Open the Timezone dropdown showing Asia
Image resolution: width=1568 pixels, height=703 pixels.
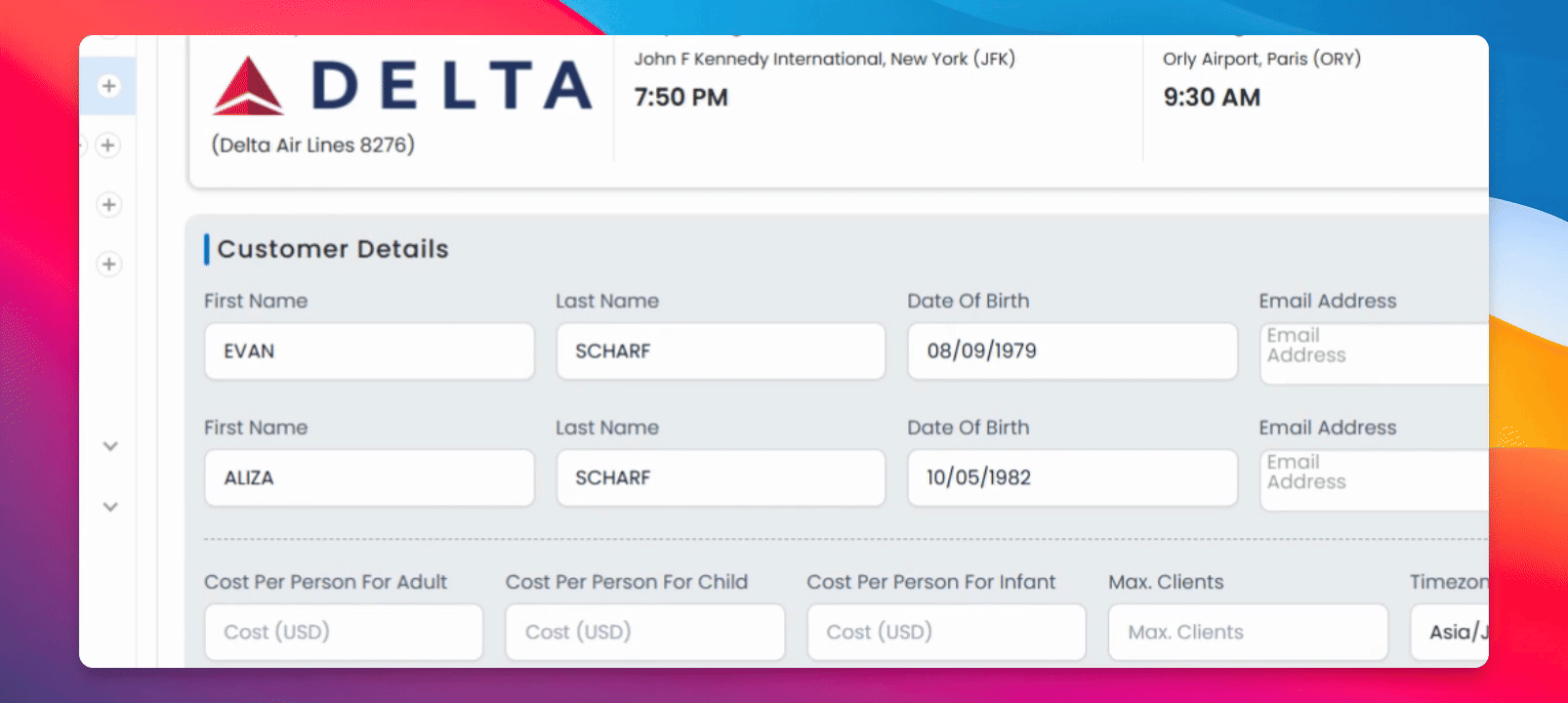click(x=1450, y=632)
